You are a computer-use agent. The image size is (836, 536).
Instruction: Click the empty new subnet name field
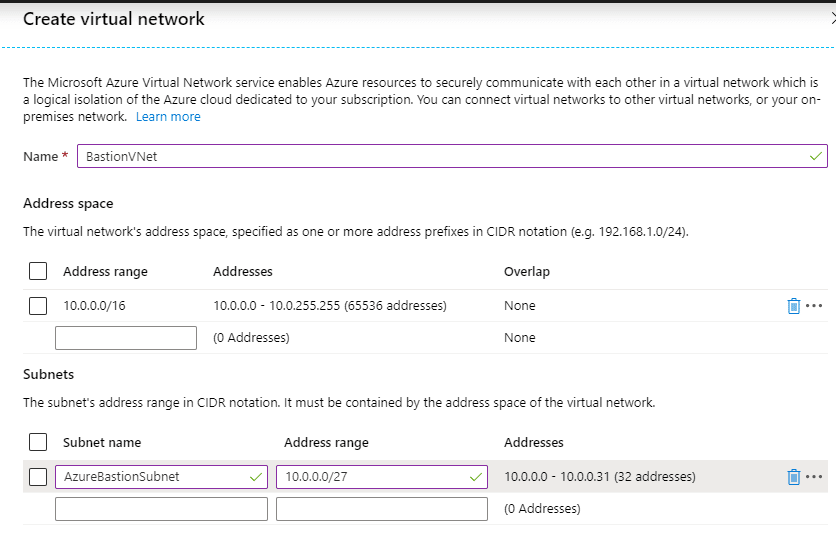point(161,509)
